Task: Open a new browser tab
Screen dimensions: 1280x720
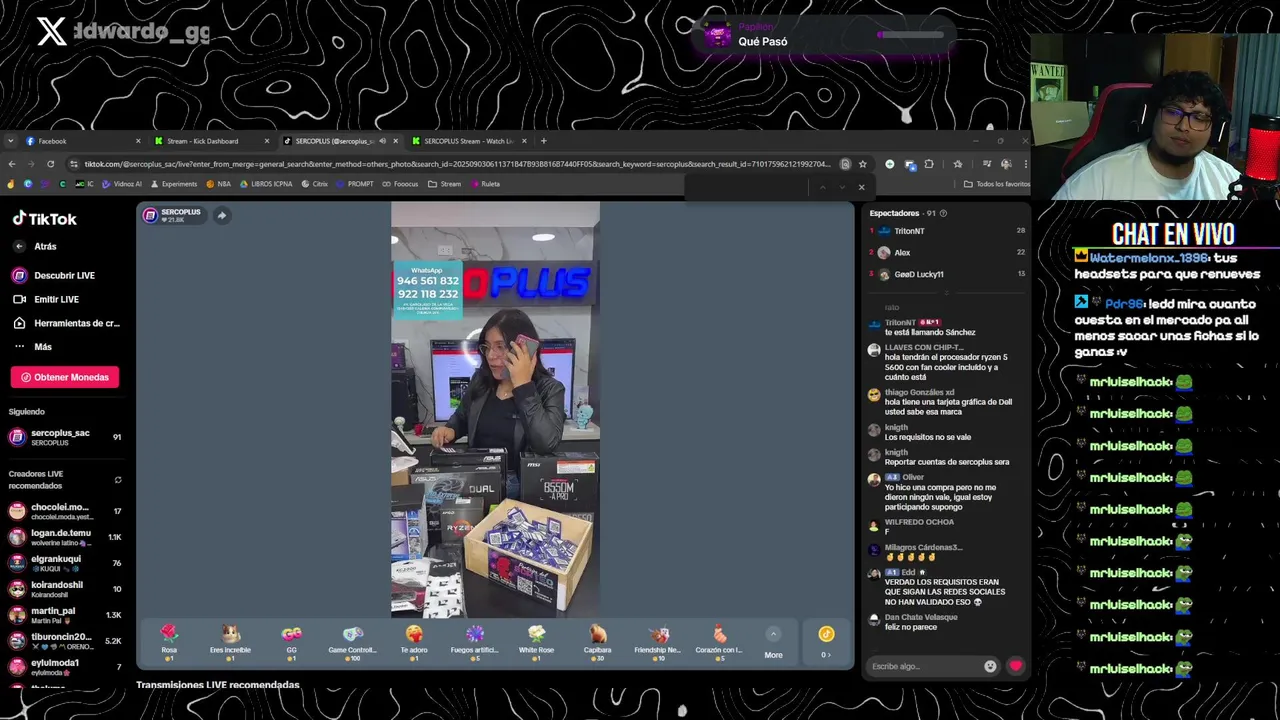Action: point(544,141)
